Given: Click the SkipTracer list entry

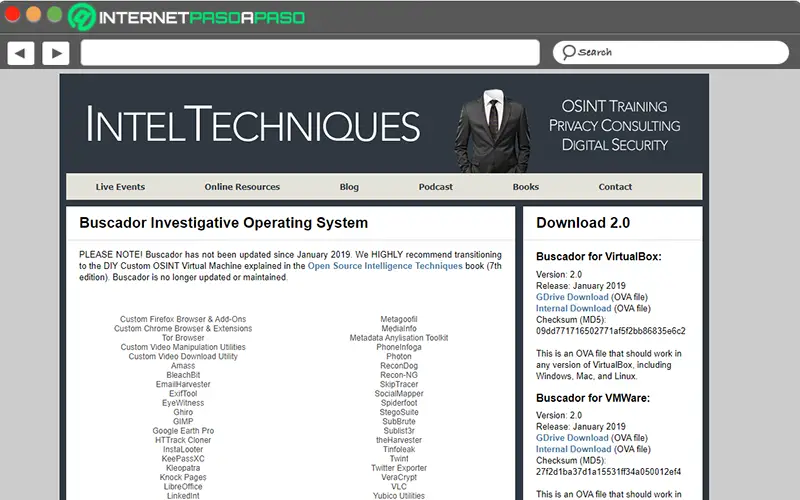Looking at the screenshot, I should click(399, 384).
